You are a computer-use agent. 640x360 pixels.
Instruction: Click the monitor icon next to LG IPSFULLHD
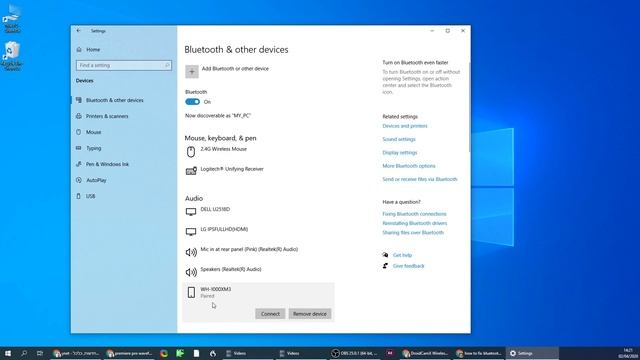[x=191, y=232]
